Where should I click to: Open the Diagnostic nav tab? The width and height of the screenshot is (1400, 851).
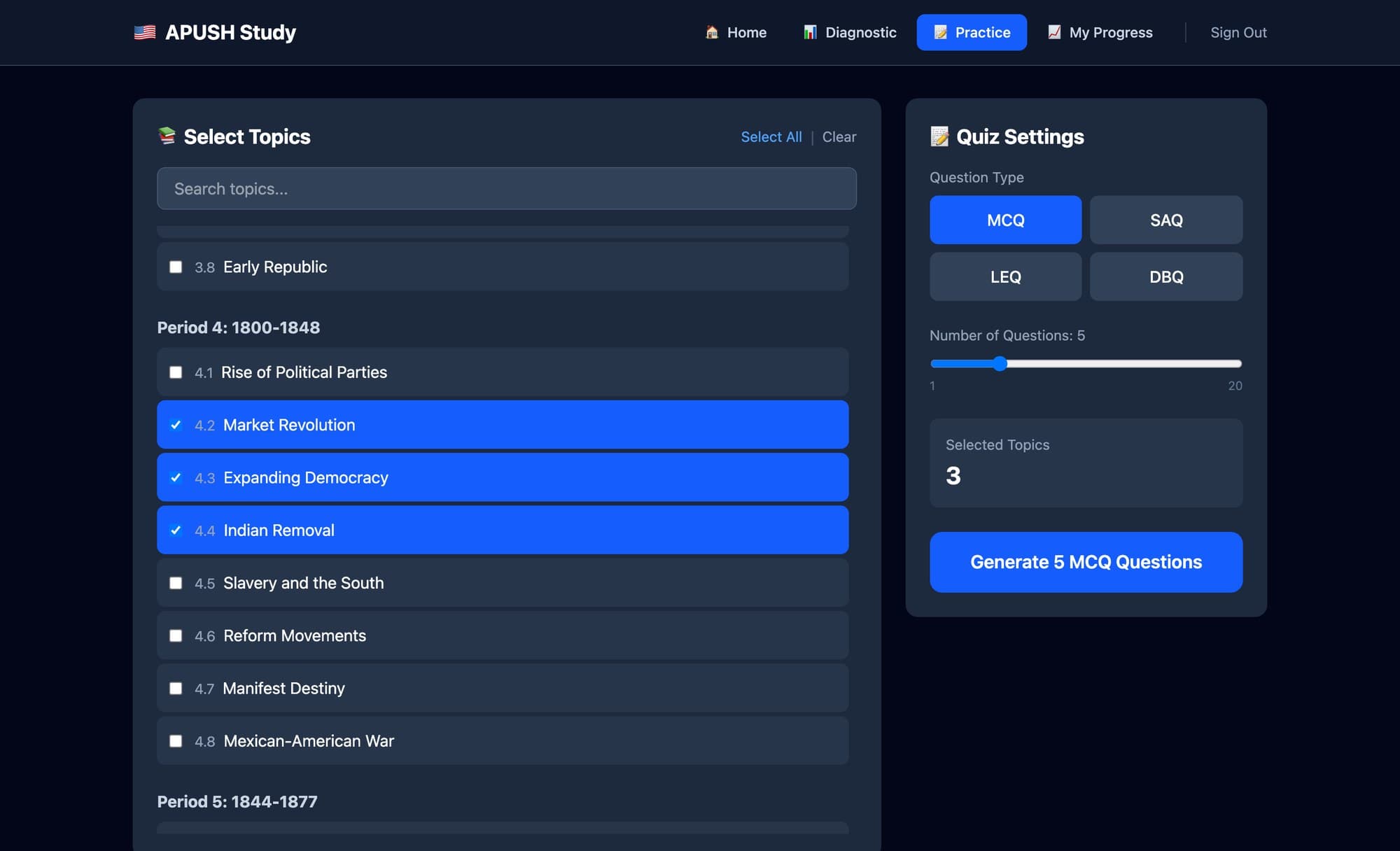(x=849, y=32)
